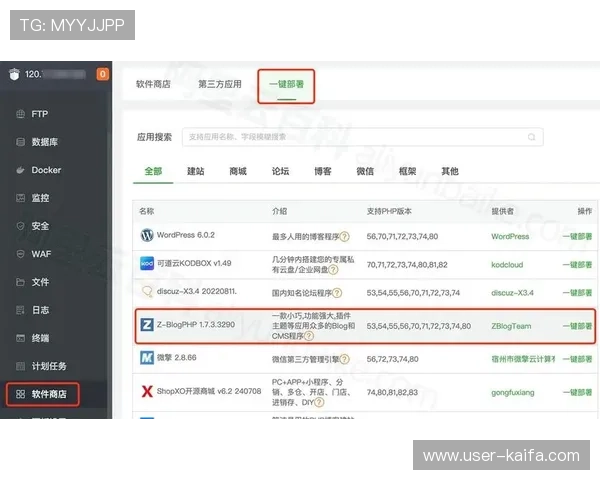This screenshot has height=480, width=600.
Task: Select the 全部 category filter
Action: [x=153, y=171]
